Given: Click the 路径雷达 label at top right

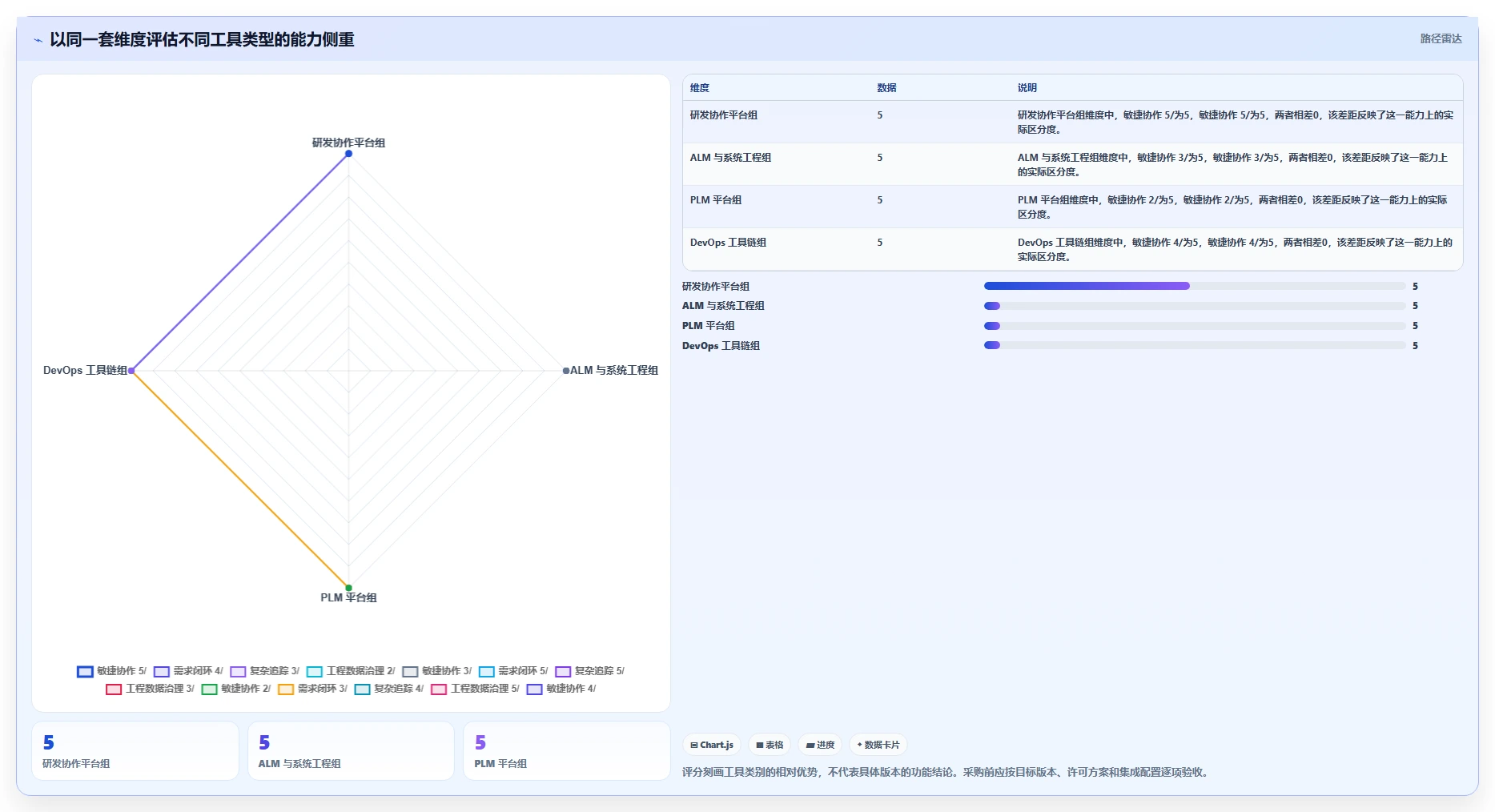Looking at the screenshot, I should click(x=1441, y=38).
